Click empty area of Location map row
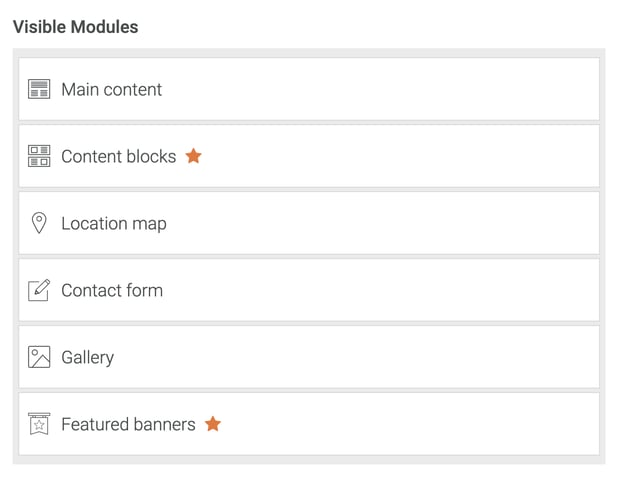This screenshot has height=482, width=621. point(400,224)
